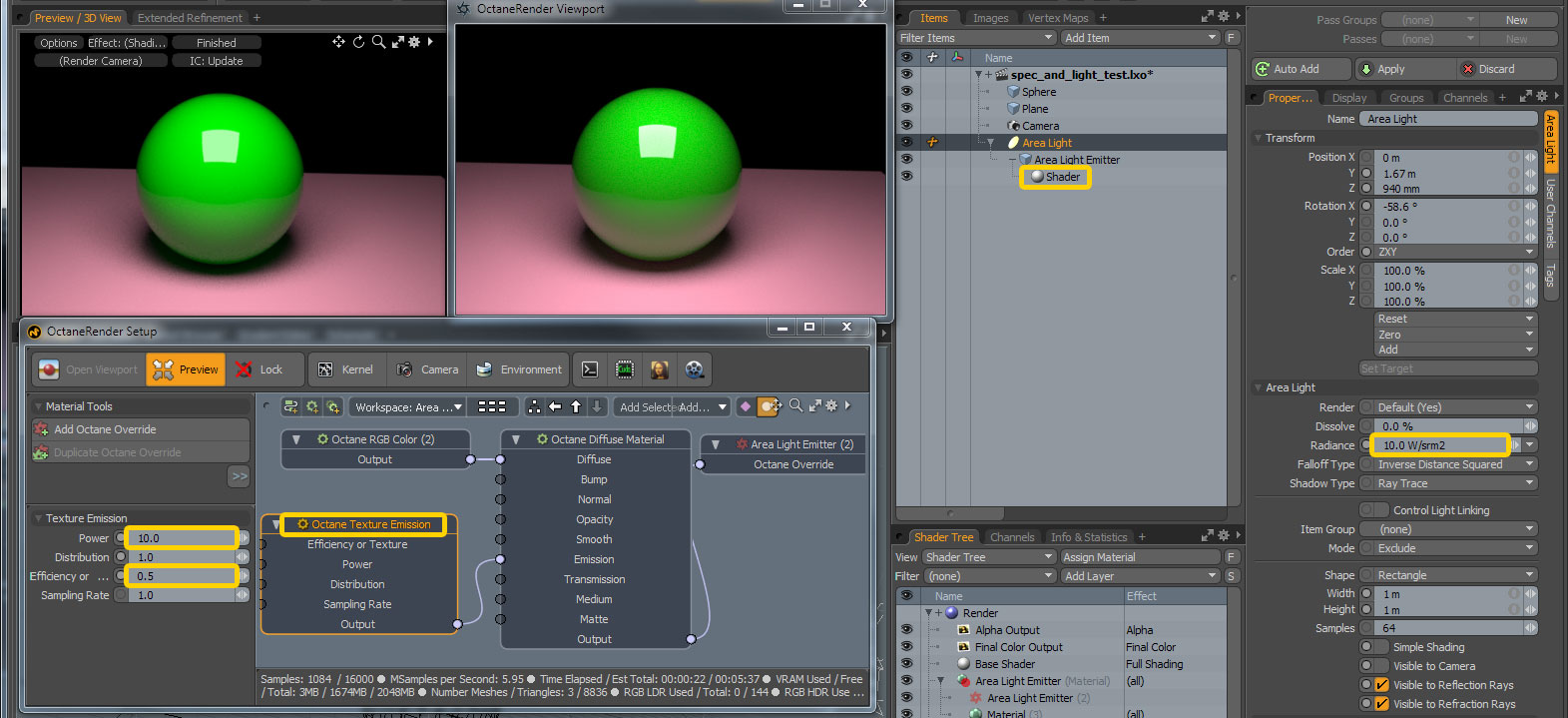Viewport: 1568px width, 718px height.
Task: Click the command console icon beside Environment
Action: 590,369
